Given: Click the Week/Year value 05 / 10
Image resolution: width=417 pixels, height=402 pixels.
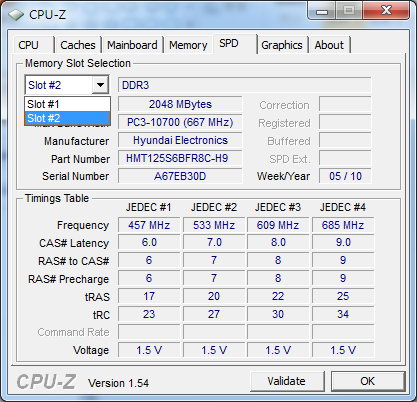Looking at the screenshot, I should point(345,176).
